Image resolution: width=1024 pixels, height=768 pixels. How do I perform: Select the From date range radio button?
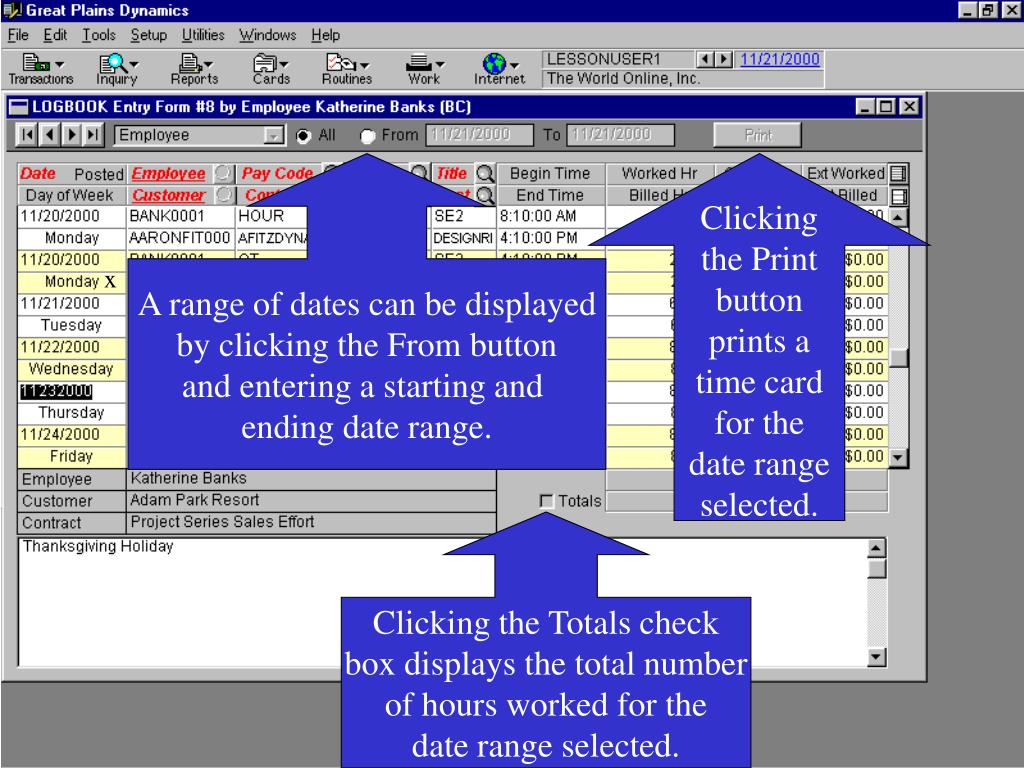(x=368, y=136)
